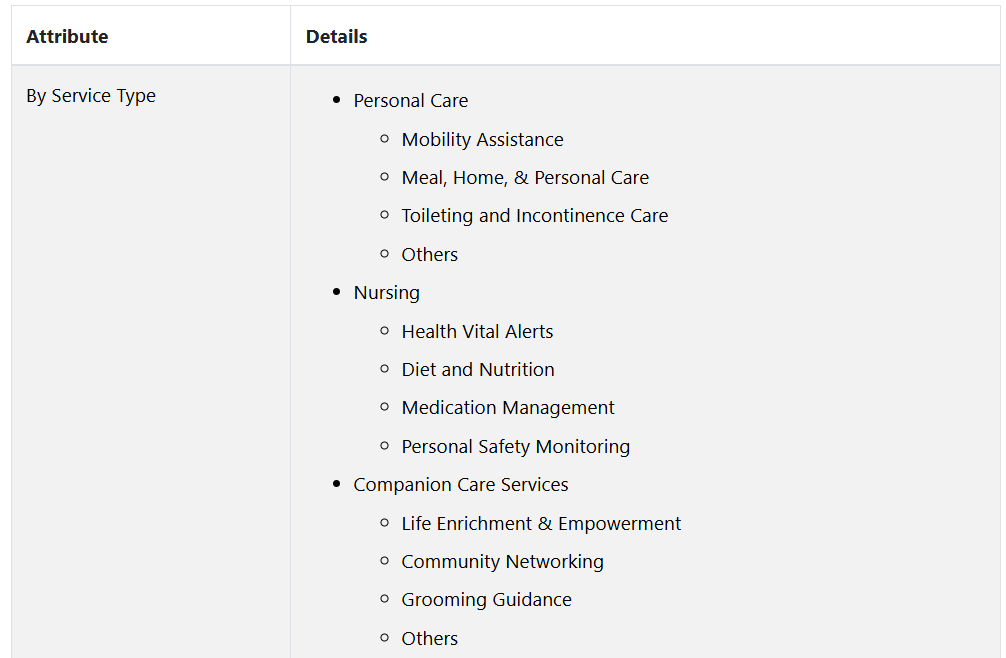
Task: Click the bullet beside Nursing
Action: click(x=337, y=293)
